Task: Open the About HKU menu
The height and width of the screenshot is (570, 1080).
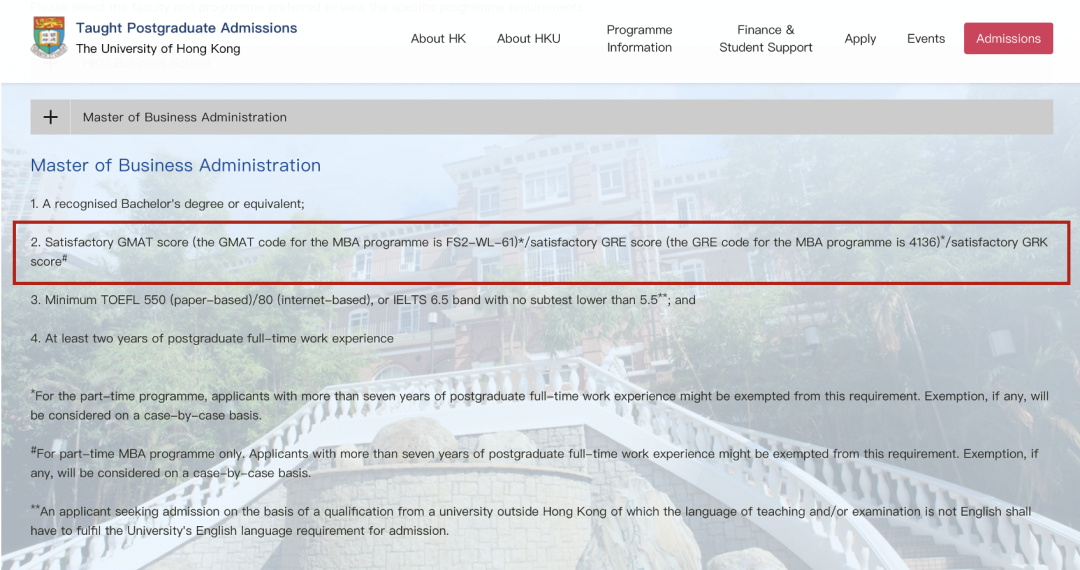Action: pyautogui.click(x=528, y=39)
